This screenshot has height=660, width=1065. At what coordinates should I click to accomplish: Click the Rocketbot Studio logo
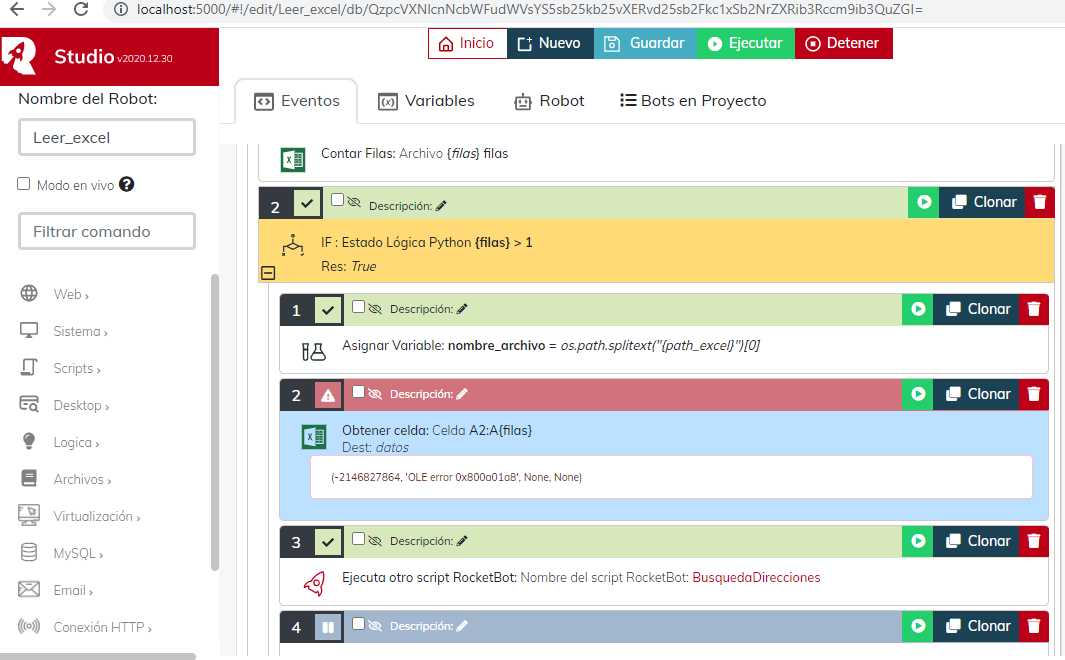tap(19, 56)
